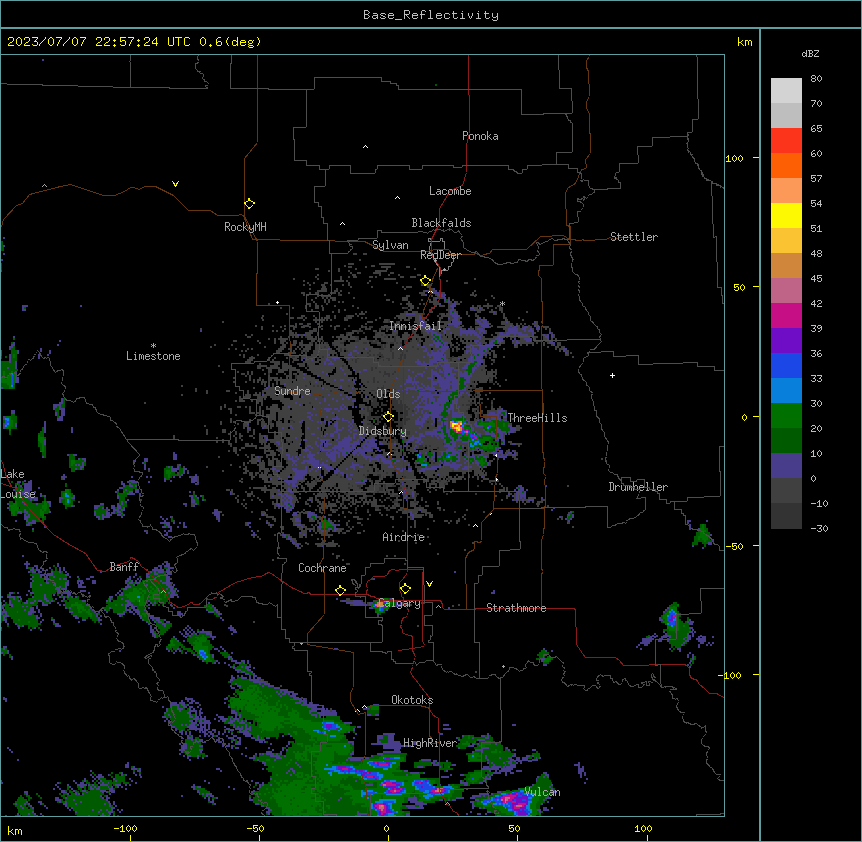Click the Sundre label

(292, 391)
